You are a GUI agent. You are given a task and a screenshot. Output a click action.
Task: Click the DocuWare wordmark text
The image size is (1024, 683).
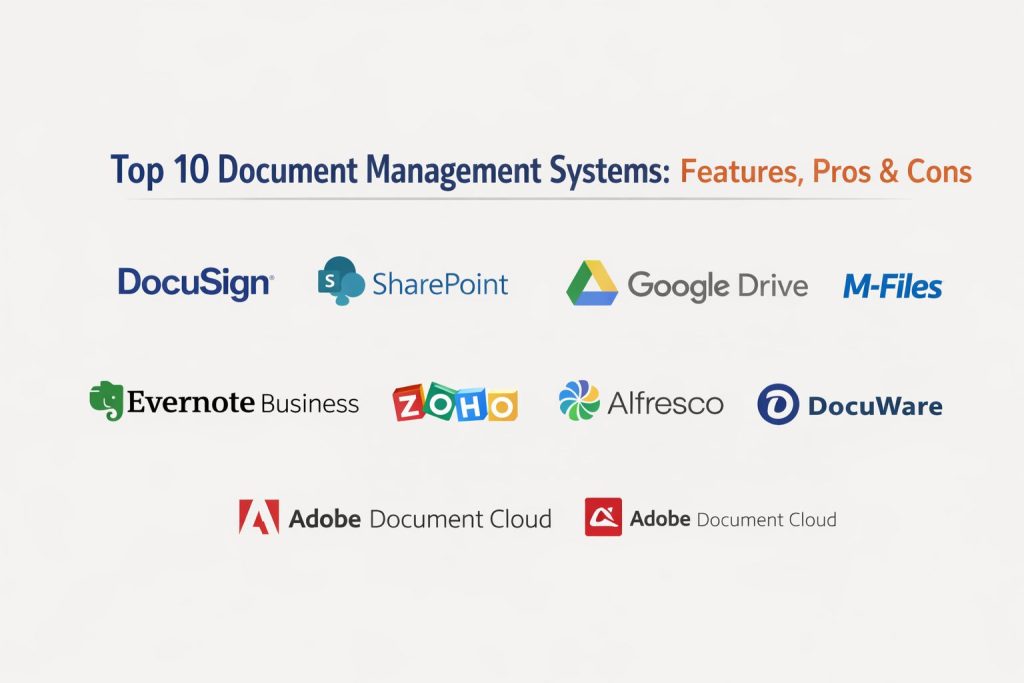click(874, 406)
